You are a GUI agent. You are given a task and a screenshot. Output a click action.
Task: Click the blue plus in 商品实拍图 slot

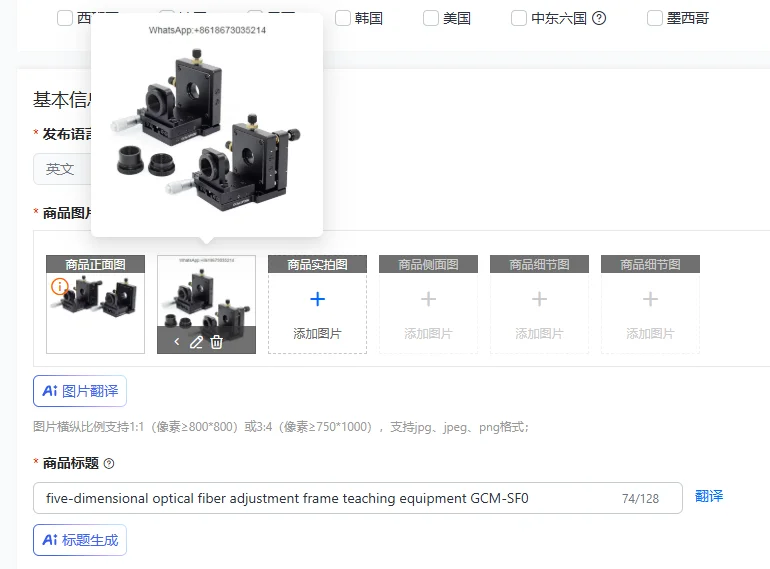coord(317,299)
